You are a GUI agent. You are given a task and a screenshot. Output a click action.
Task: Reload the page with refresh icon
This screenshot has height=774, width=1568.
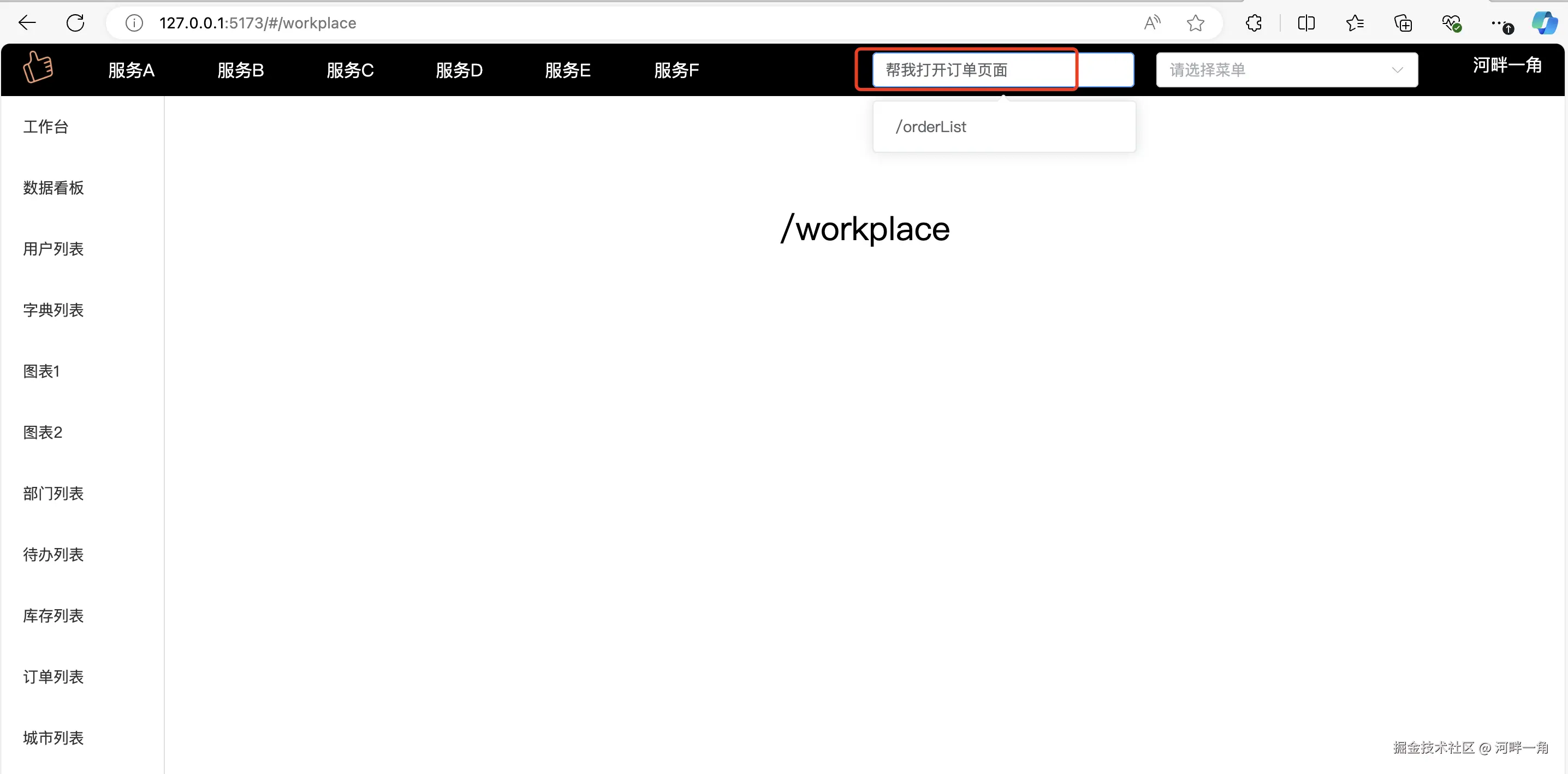pos(75,23)
